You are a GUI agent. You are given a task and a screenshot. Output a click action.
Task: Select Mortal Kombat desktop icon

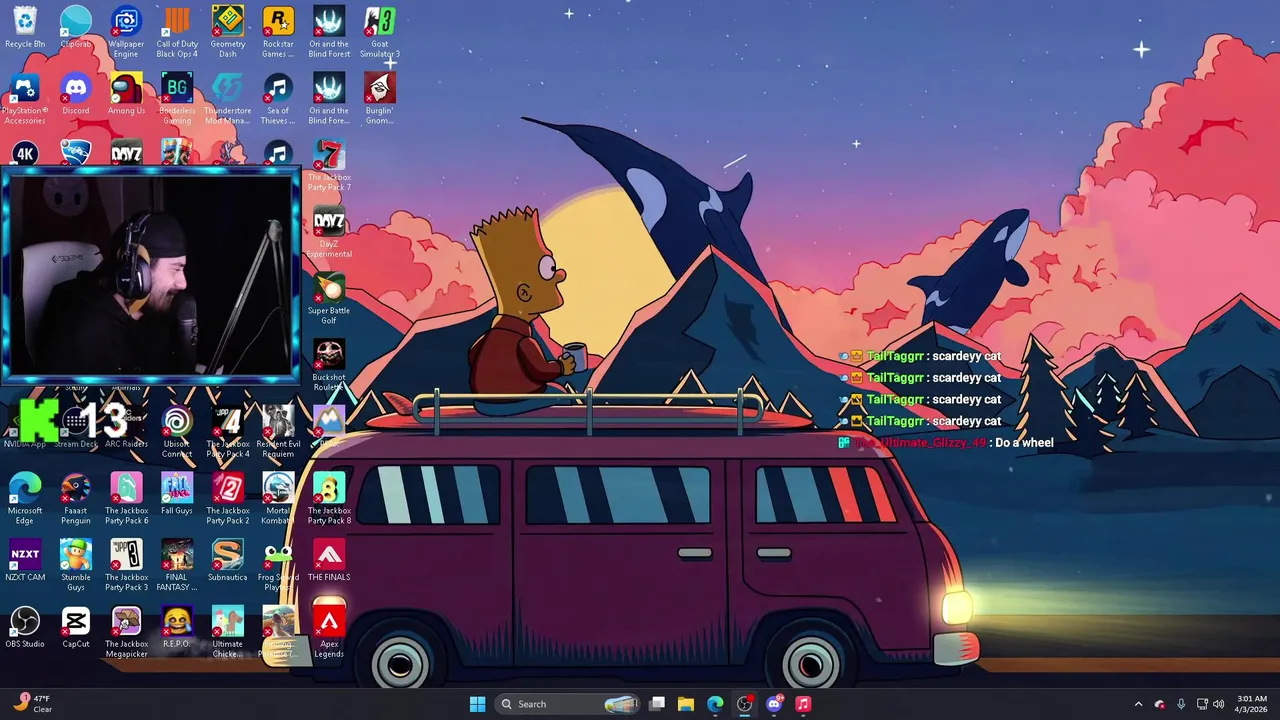point(278,499)
